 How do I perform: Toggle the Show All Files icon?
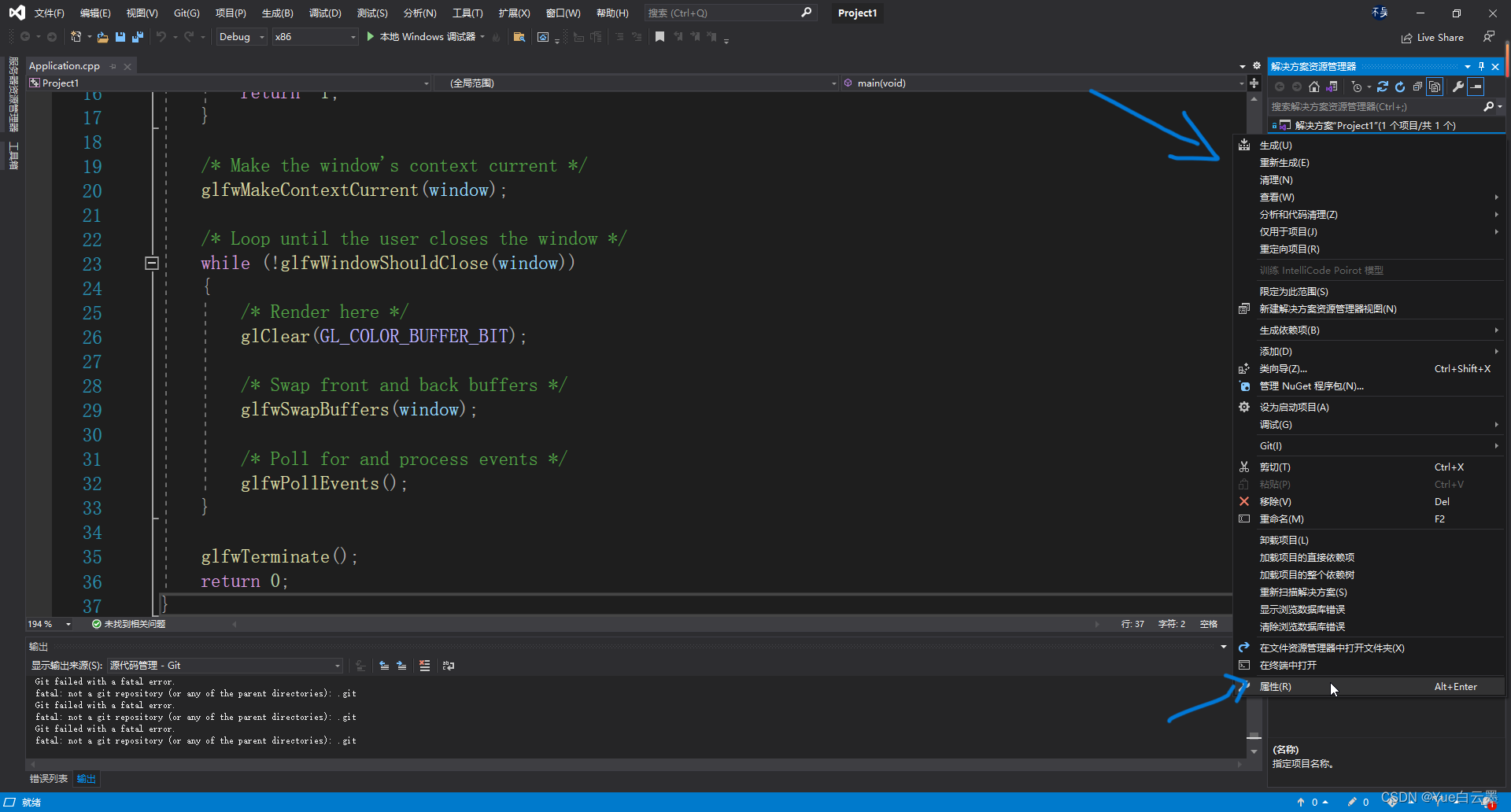pyautogui.click(x=1435, y=87)
